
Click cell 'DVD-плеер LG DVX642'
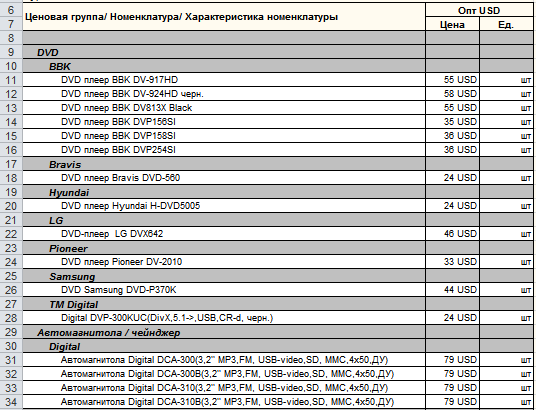(x=224, y=234)
